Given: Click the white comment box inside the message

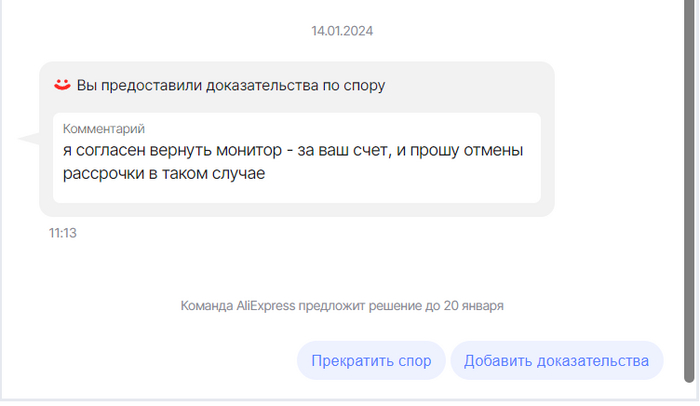Looking at the screenshot, I should point(296,157).
